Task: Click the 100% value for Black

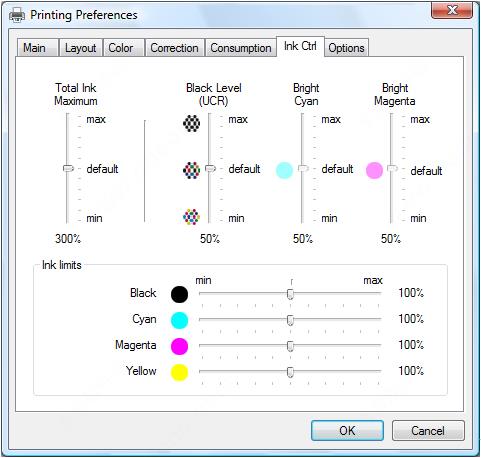Action: (411, 293)
